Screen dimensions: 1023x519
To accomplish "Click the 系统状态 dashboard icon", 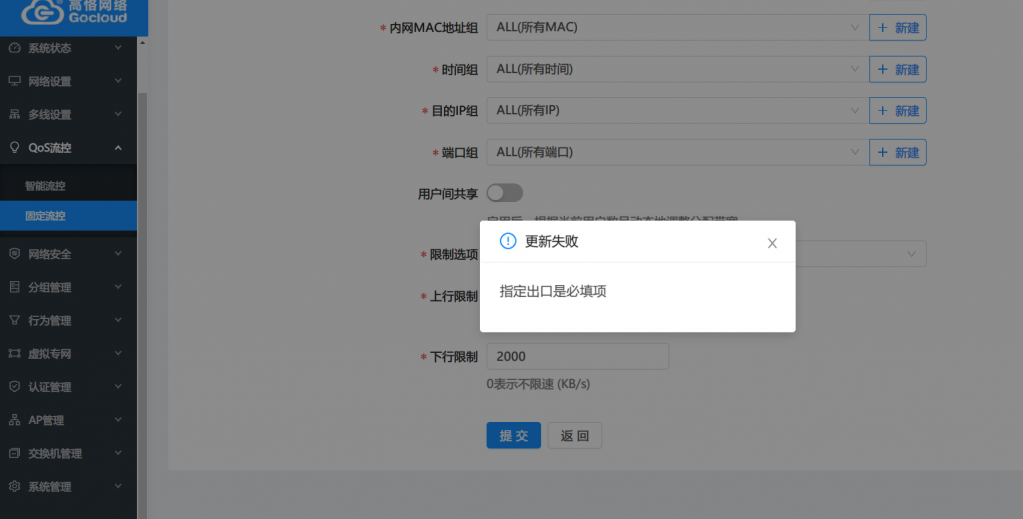I will 14,48.
